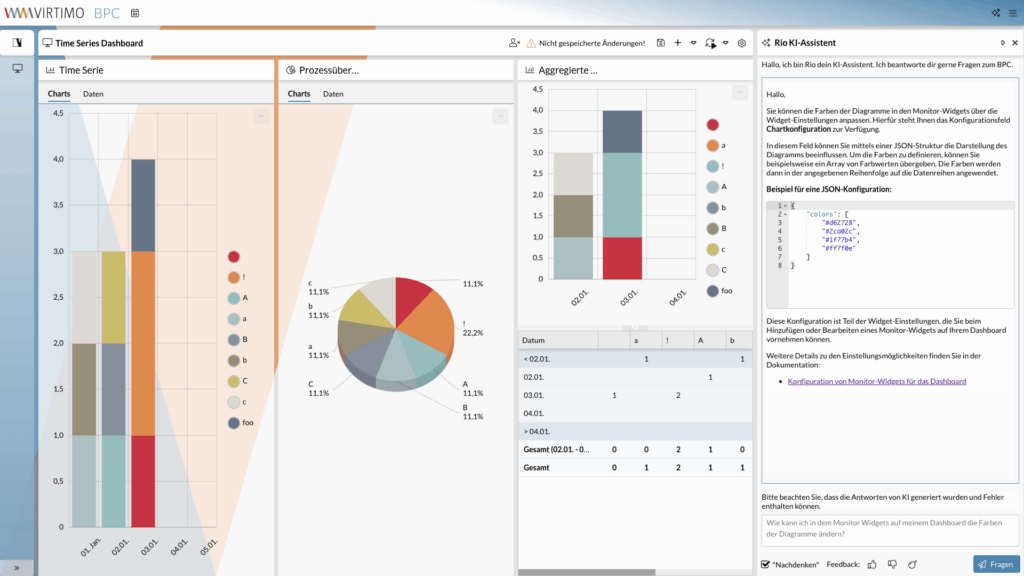Toggle the "Nachdenken" checkbox
This screenshot has width=1024, height=576.
coord(766,565)
